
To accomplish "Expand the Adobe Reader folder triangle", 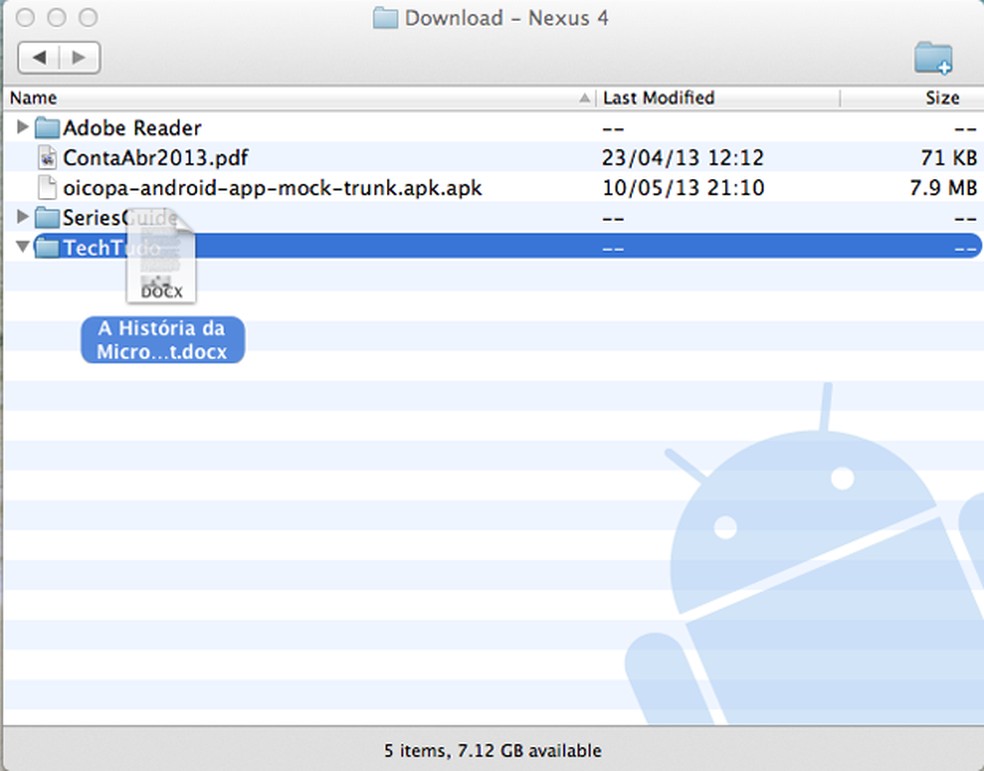I will 23,127.
